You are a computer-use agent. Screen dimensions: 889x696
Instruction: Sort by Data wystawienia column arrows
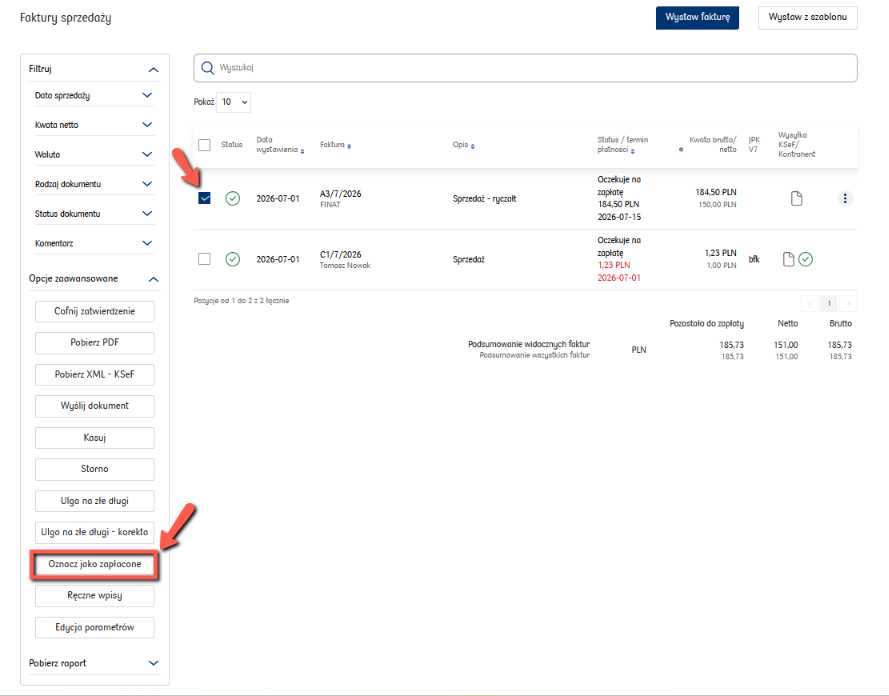302,151
